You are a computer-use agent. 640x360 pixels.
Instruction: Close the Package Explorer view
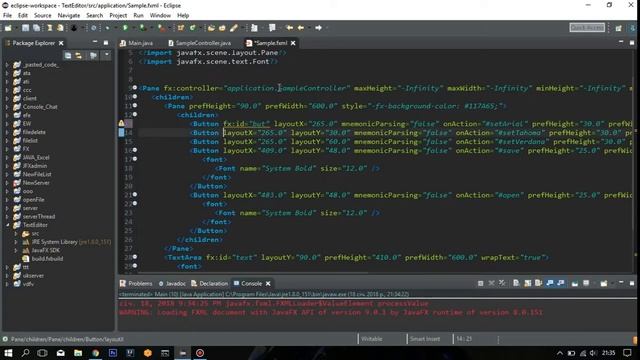pyautogui.click(x=61, y=43)
